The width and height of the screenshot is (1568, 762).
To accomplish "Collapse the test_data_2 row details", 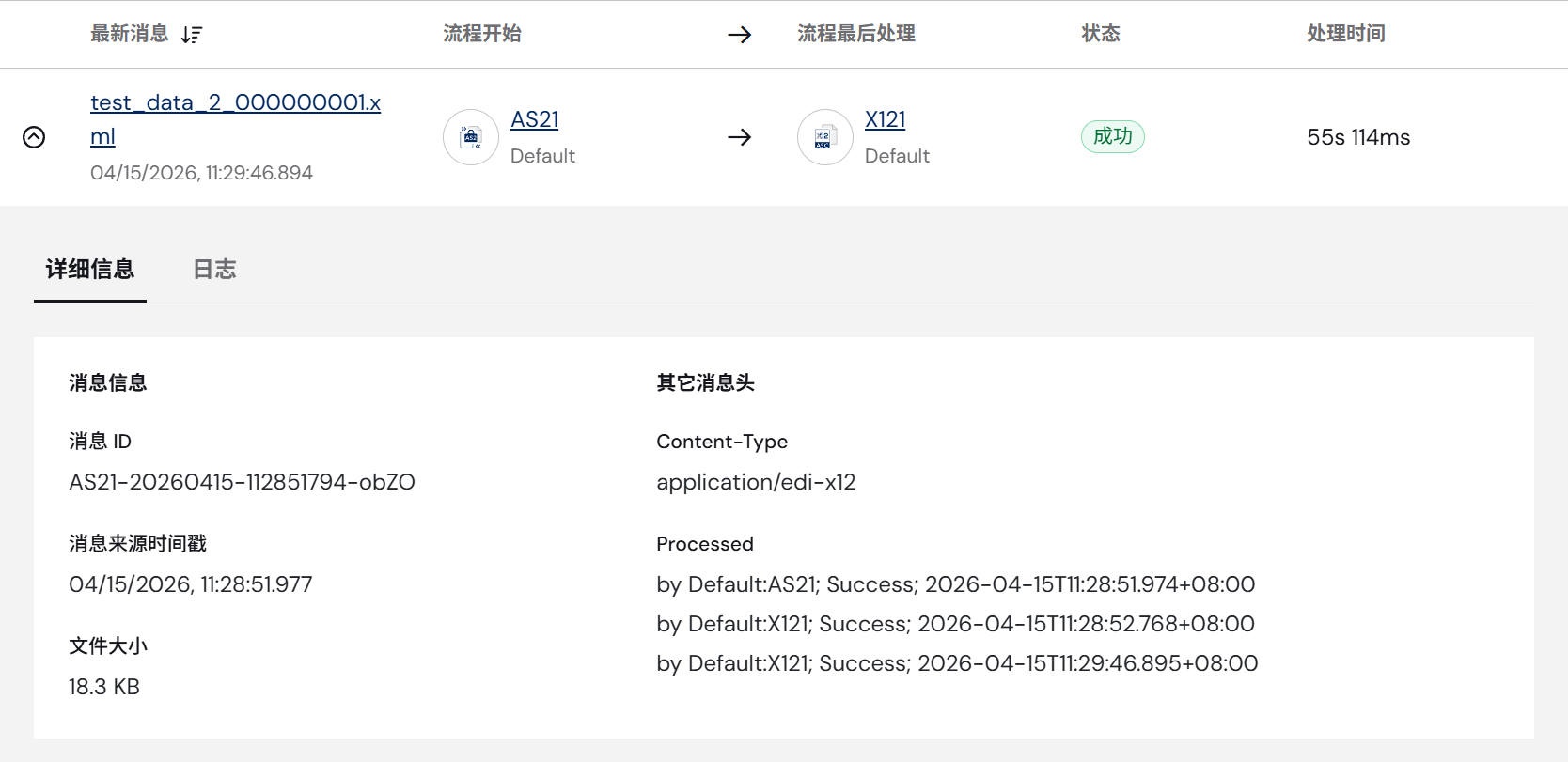I will coord(34,137).
